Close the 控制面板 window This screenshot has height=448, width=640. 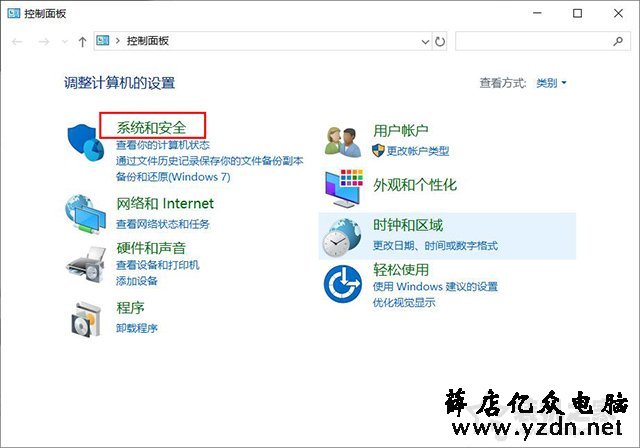tap(618, 13)
